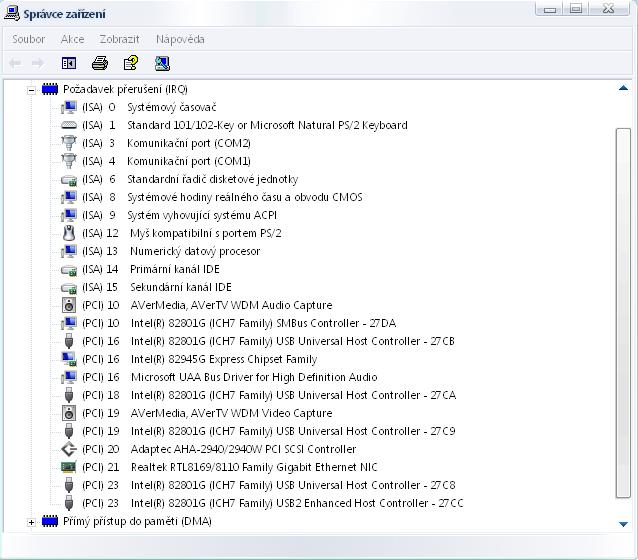Expand Přímý přístup do paměti (DMA)
Screen dimensions: 638x560
coord(32,521)
